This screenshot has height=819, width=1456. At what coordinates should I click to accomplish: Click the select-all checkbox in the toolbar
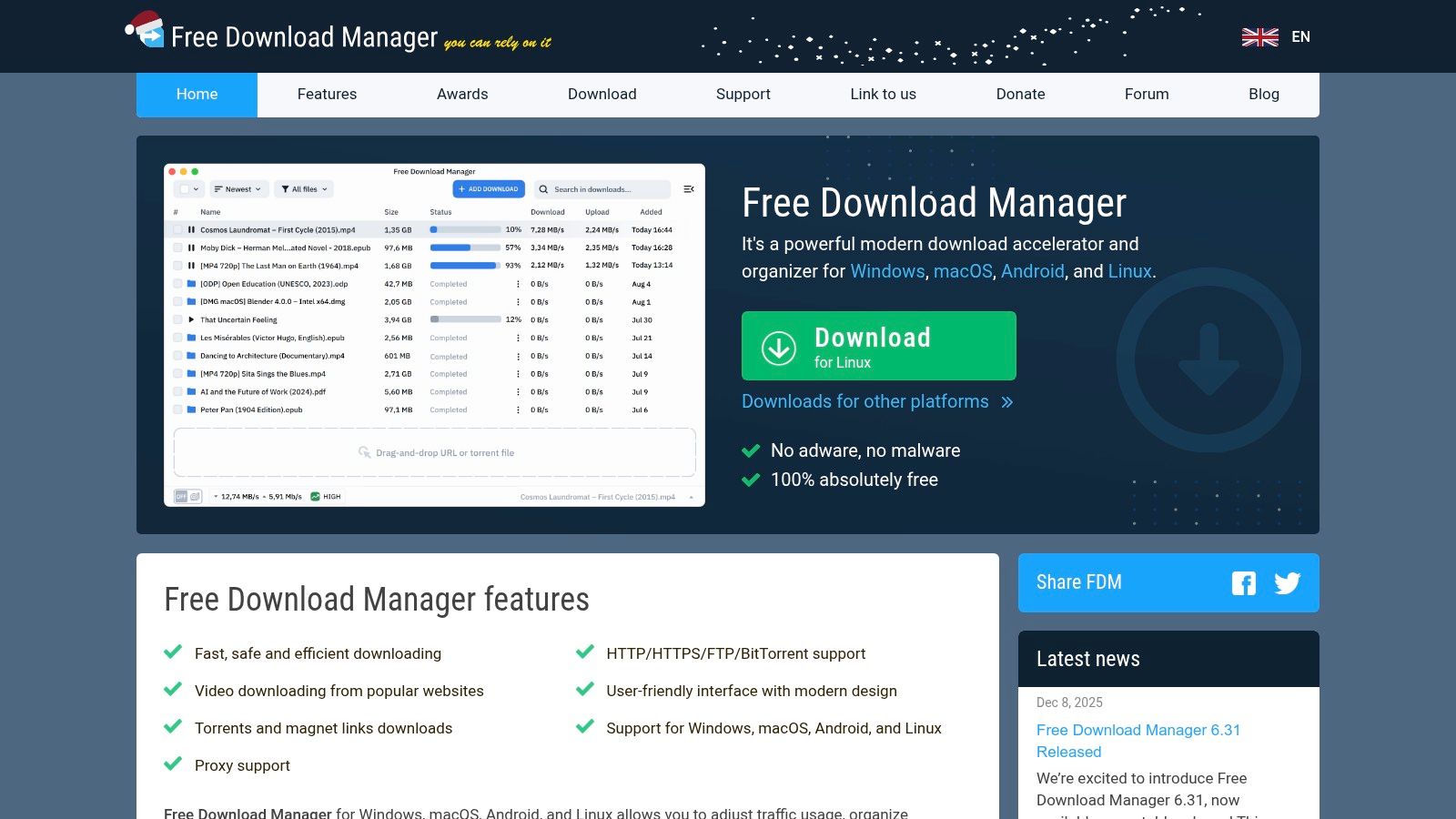point(185,188)
